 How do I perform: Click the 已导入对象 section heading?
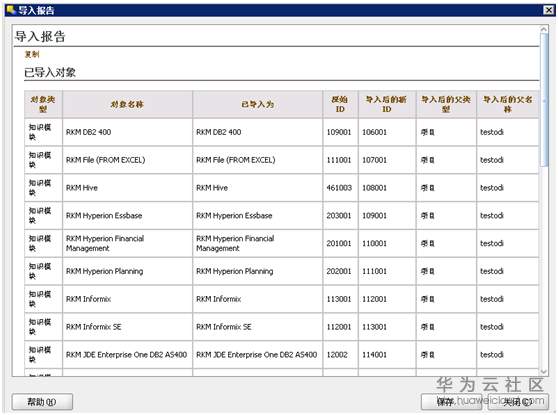coord(50,73)
